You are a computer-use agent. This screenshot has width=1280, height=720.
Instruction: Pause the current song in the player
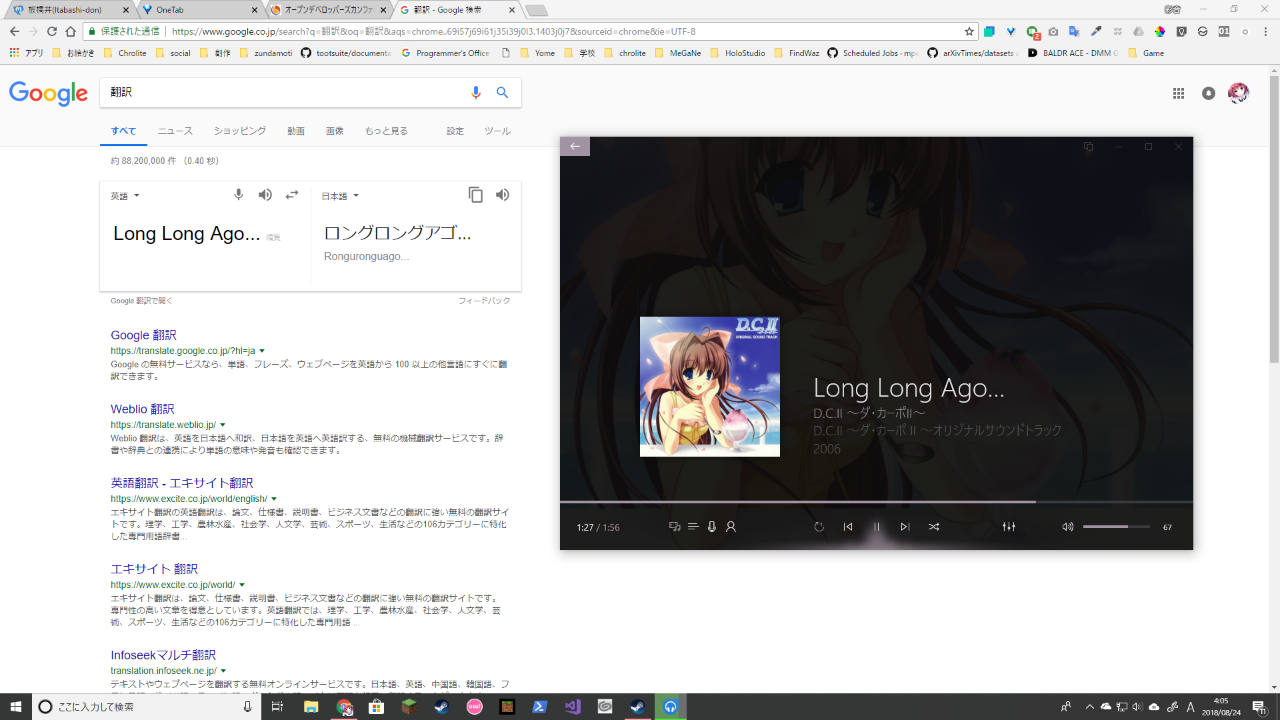coord(877,527)
